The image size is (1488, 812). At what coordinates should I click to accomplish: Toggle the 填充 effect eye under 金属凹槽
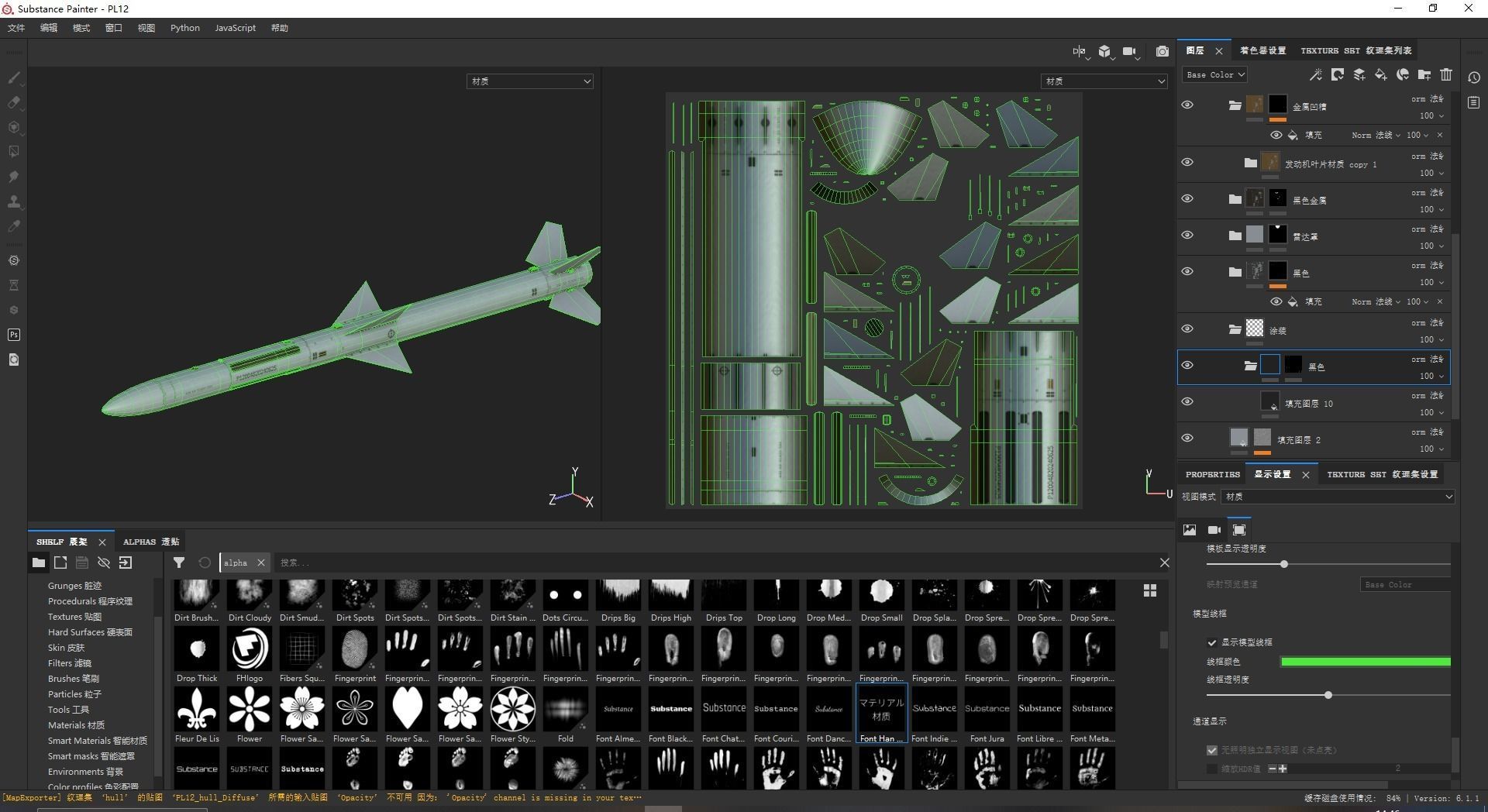coord(1276,135)
